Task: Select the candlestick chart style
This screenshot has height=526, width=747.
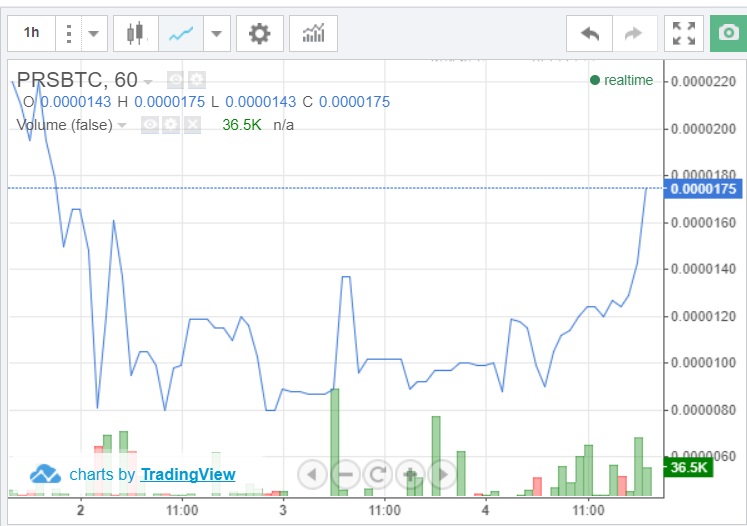Action: [x=136, y=33]
